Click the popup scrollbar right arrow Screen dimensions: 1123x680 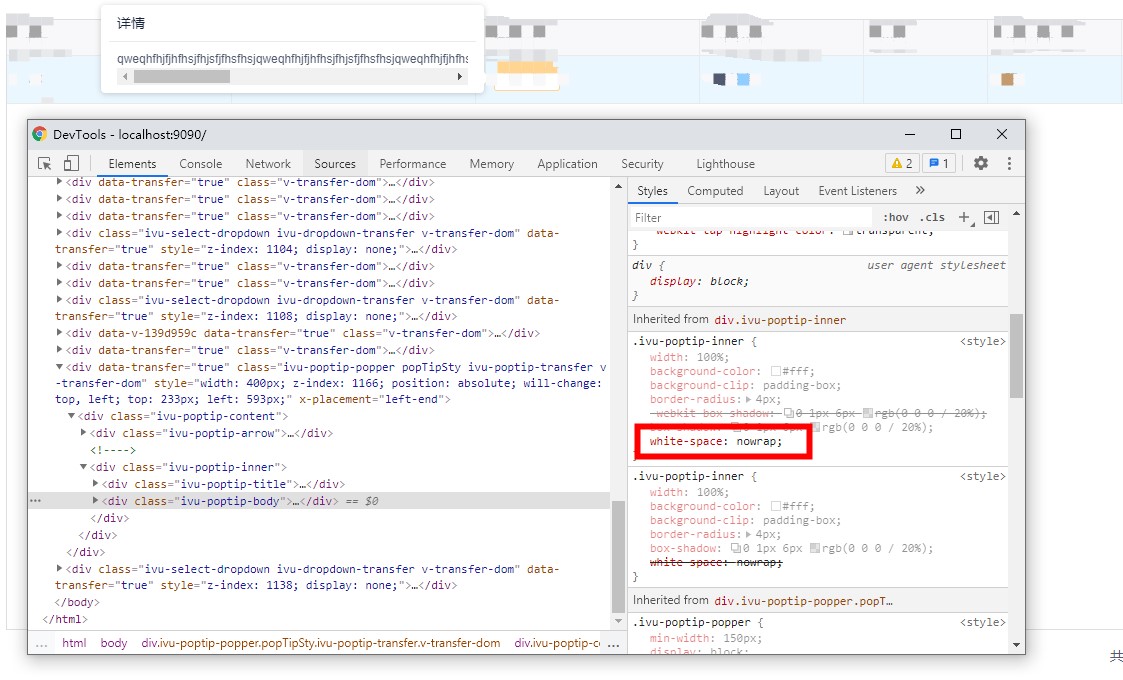pyautogui.click(x=460, y=77)
